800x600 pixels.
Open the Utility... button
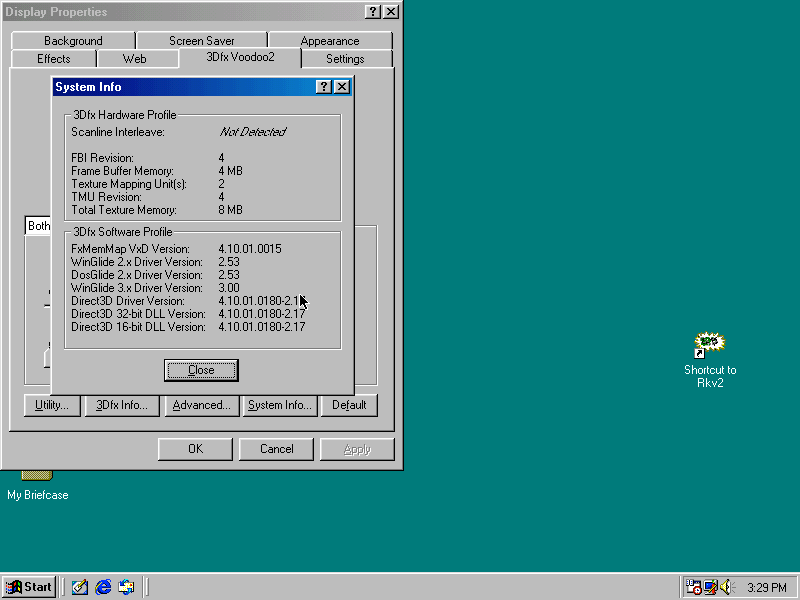coord(52,405)
